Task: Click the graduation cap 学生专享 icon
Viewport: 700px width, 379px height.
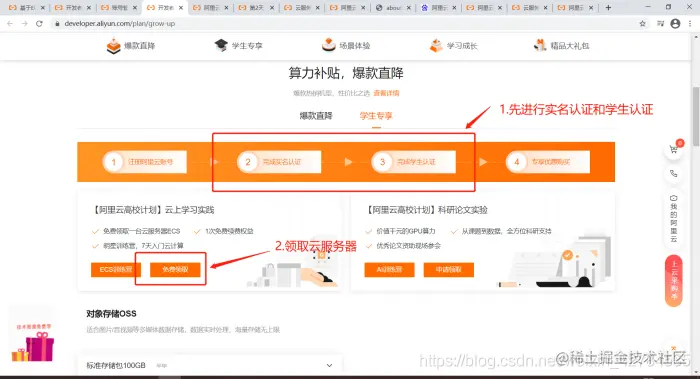Action: pyautogui.click(x=221, y=45)
